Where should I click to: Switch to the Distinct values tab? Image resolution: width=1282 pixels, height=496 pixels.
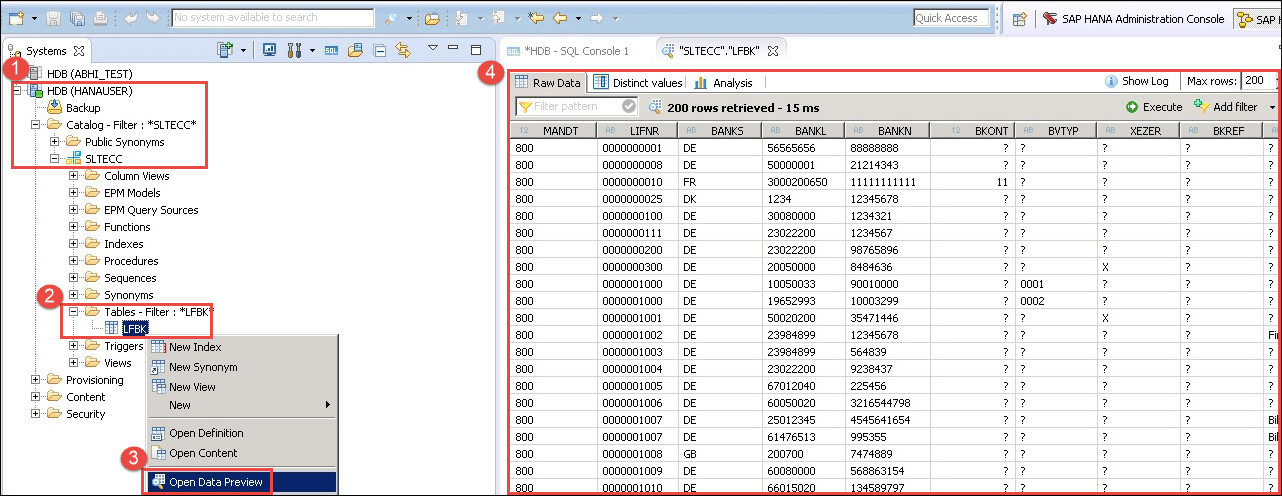pyautogui.click(x=637, y=82)
